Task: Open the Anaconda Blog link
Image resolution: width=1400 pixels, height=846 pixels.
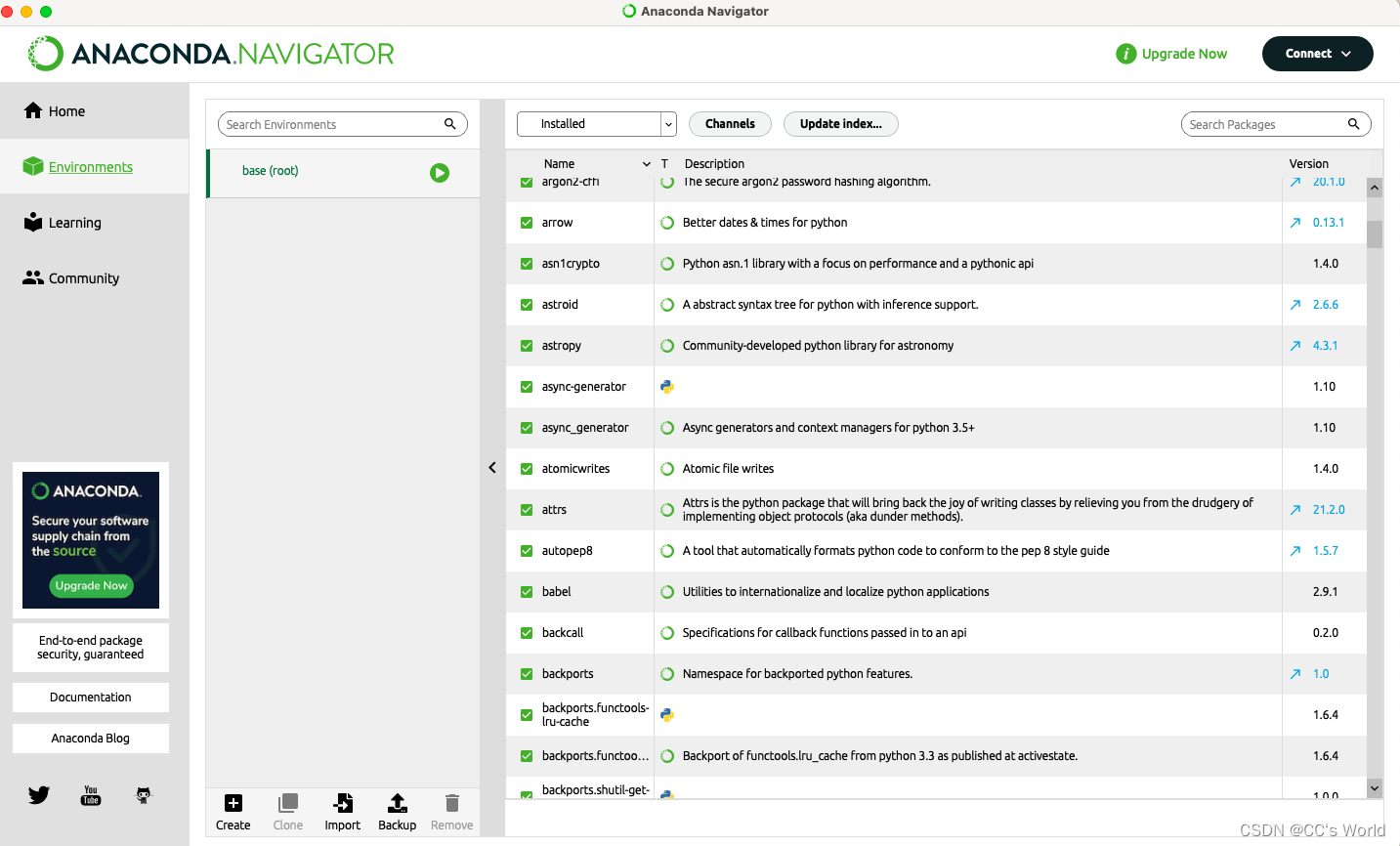Action: pos(91,739)
